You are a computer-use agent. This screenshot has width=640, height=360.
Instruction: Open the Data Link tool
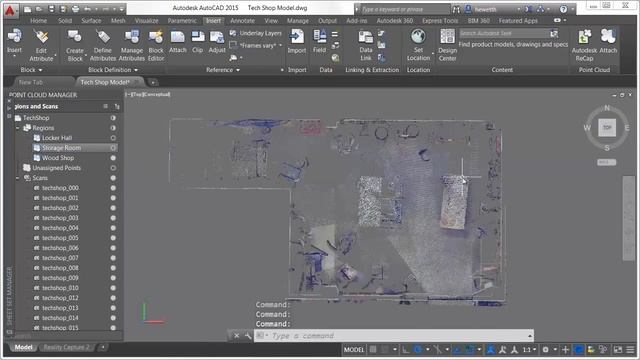[x=366, y=45]
